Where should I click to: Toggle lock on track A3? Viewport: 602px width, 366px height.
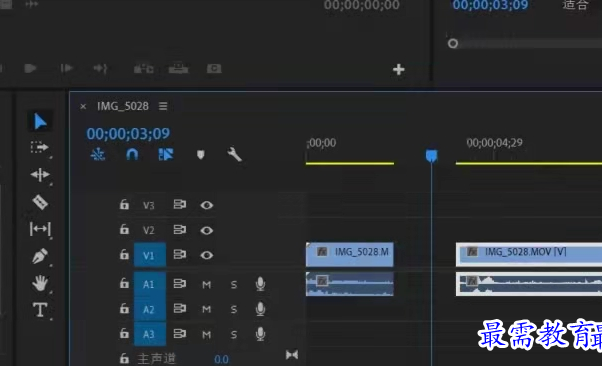(124, 333)
